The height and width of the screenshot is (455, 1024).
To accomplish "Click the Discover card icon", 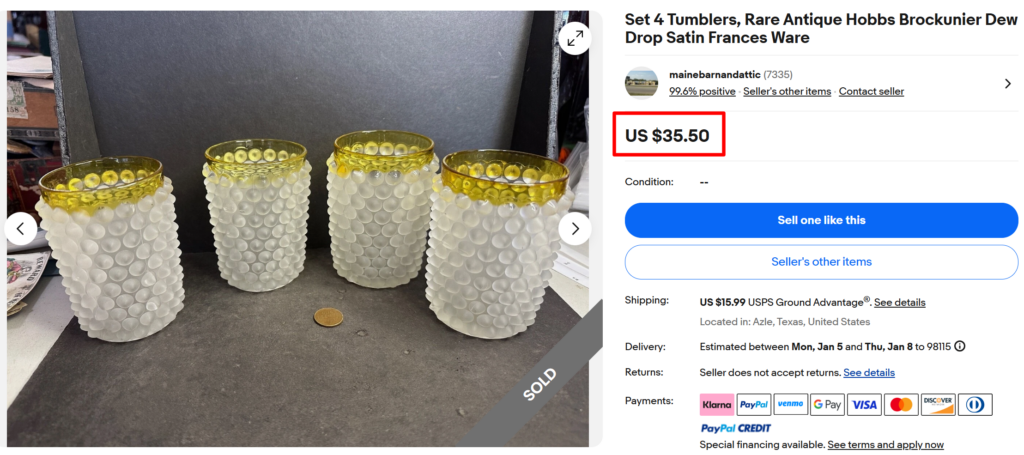I will (938, 405).
